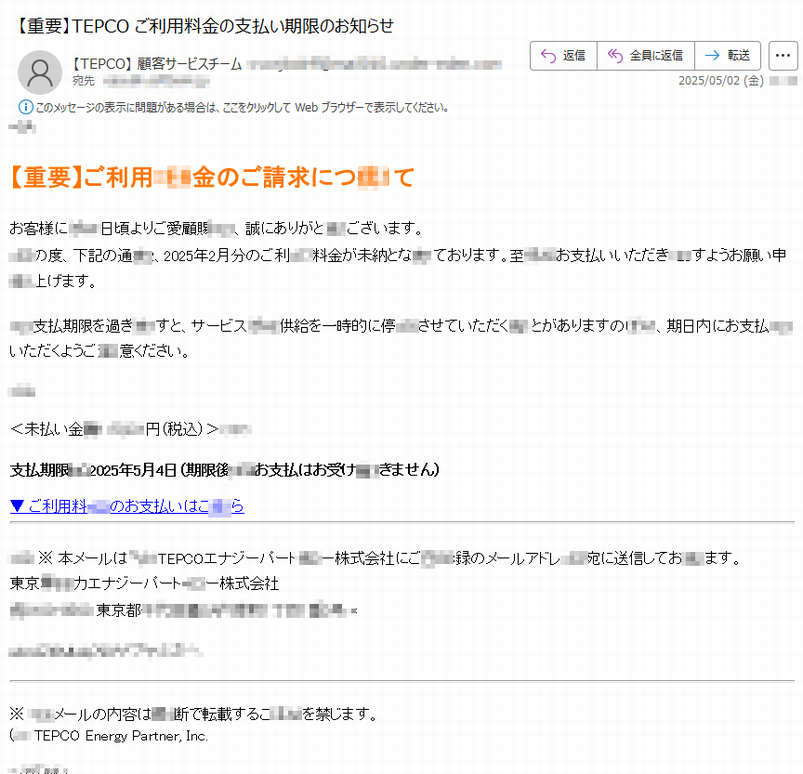803x774 pixels.
Task: Open message in Web browser via info bar
Action: (242, 107)
